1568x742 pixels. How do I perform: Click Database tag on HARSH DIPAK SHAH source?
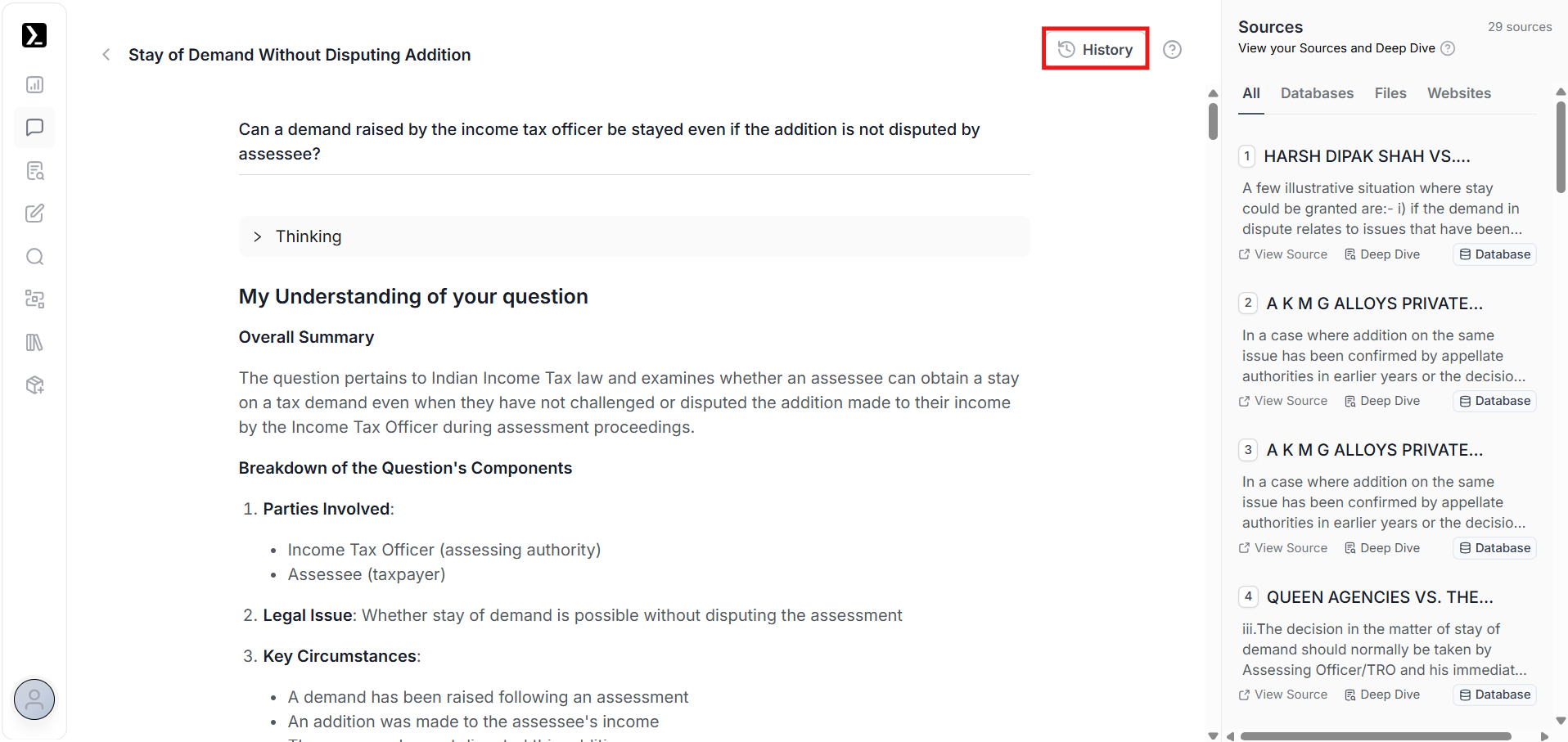[x=1494, y=254]
